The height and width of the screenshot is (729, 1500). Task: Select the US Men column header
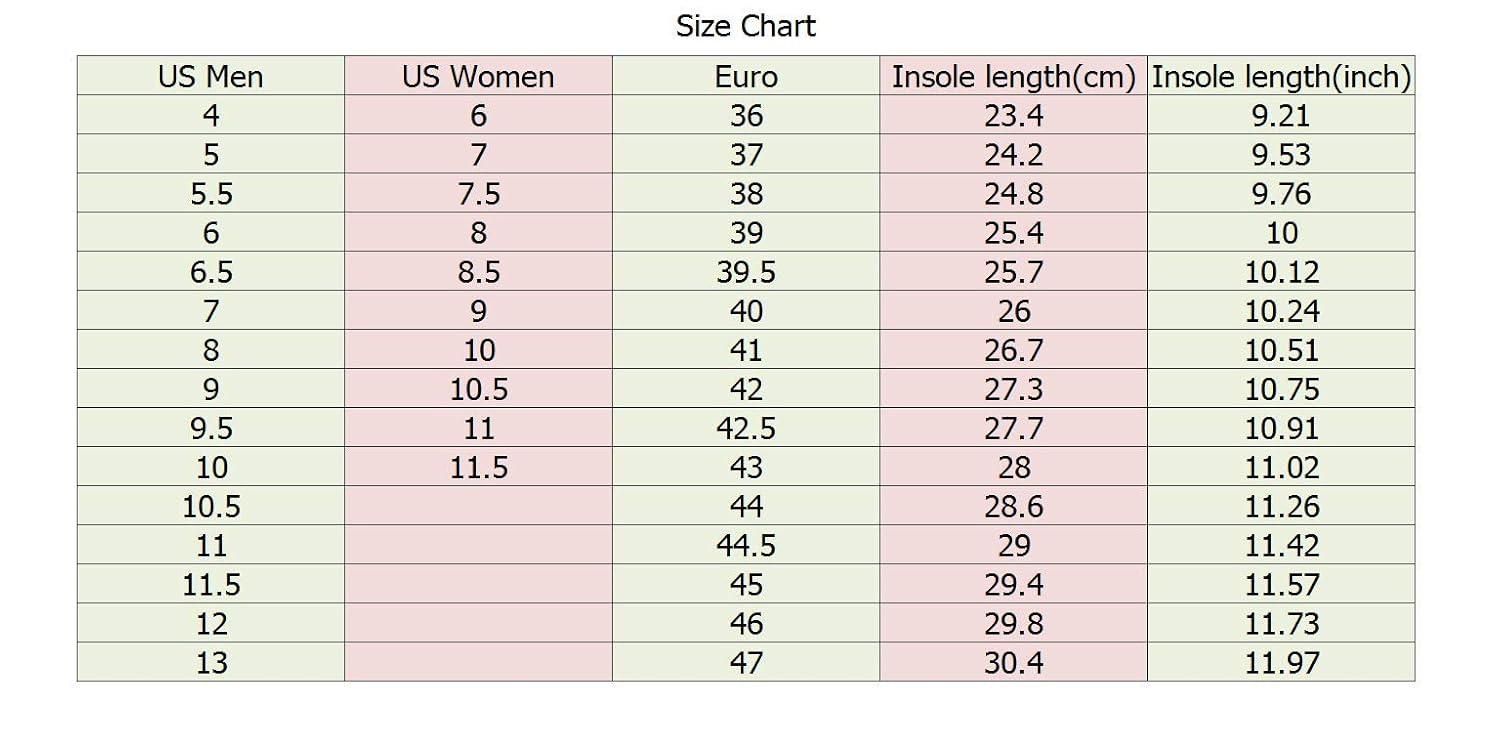[210, 77]
